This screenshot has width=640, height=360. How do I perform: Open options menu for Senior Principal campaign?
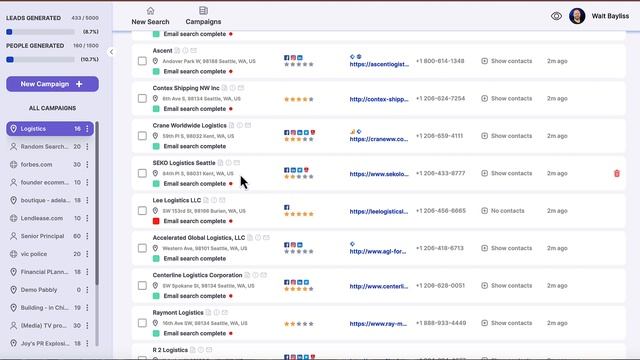tap(87, 236)
